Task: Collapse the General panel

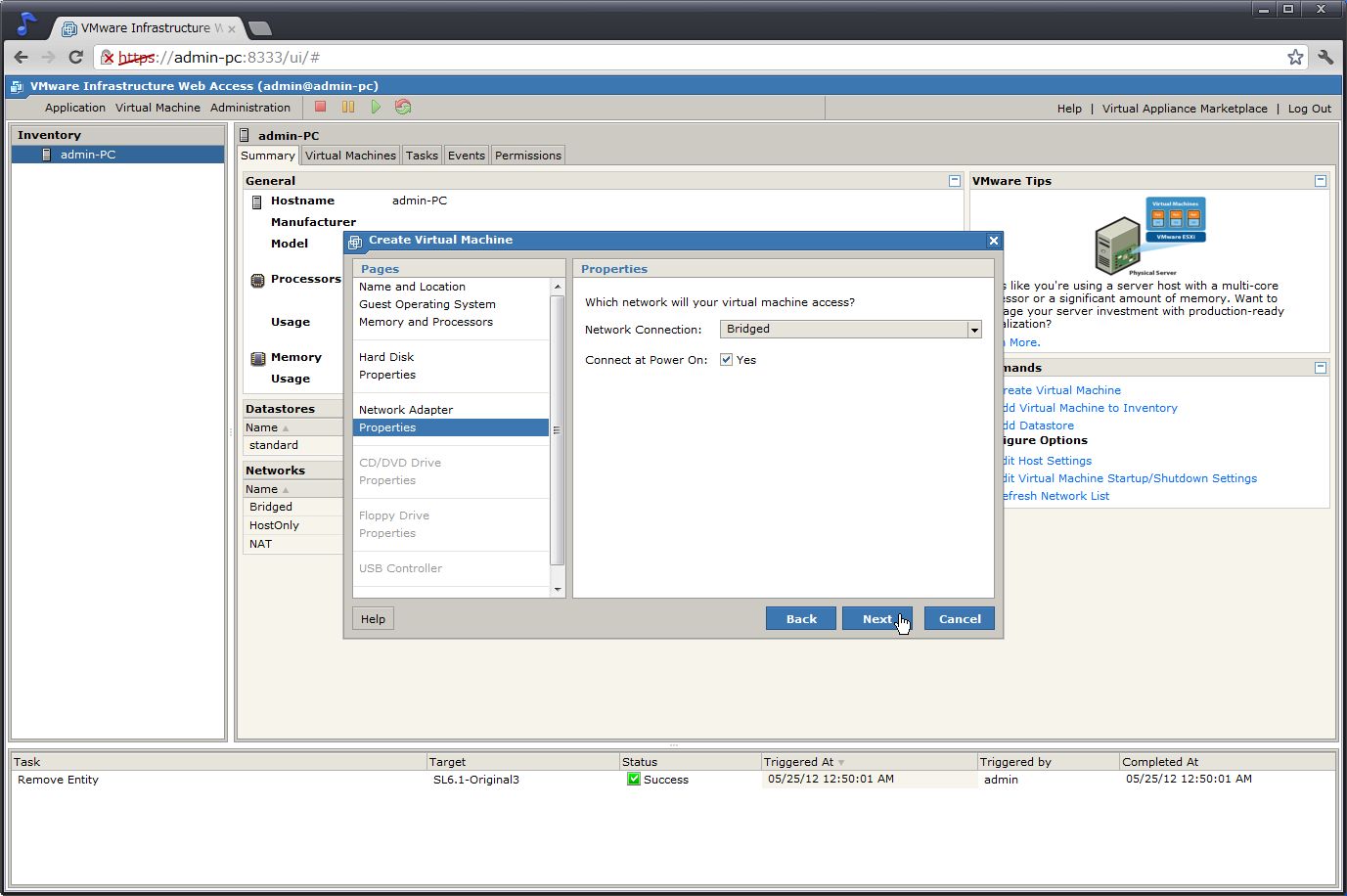Action: point(955,180)
